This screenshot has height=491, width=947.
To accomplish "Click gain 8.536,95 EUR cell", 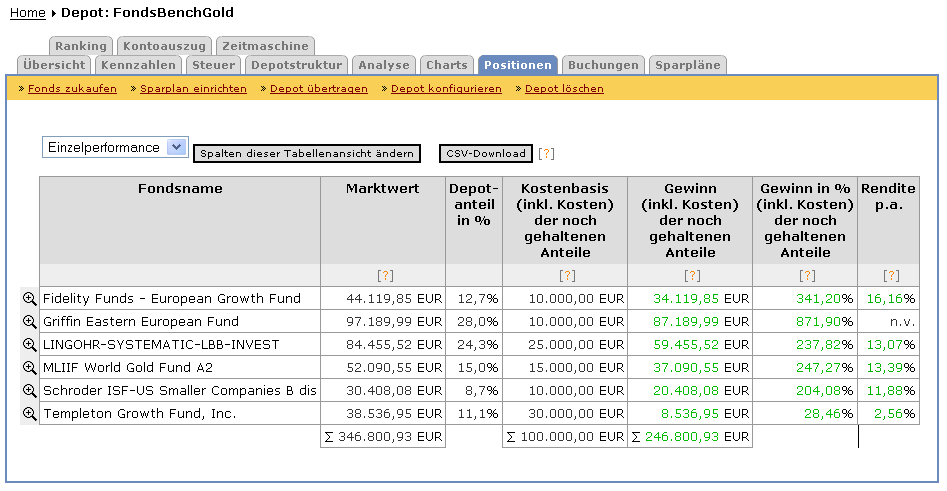I will pos(690,413).
